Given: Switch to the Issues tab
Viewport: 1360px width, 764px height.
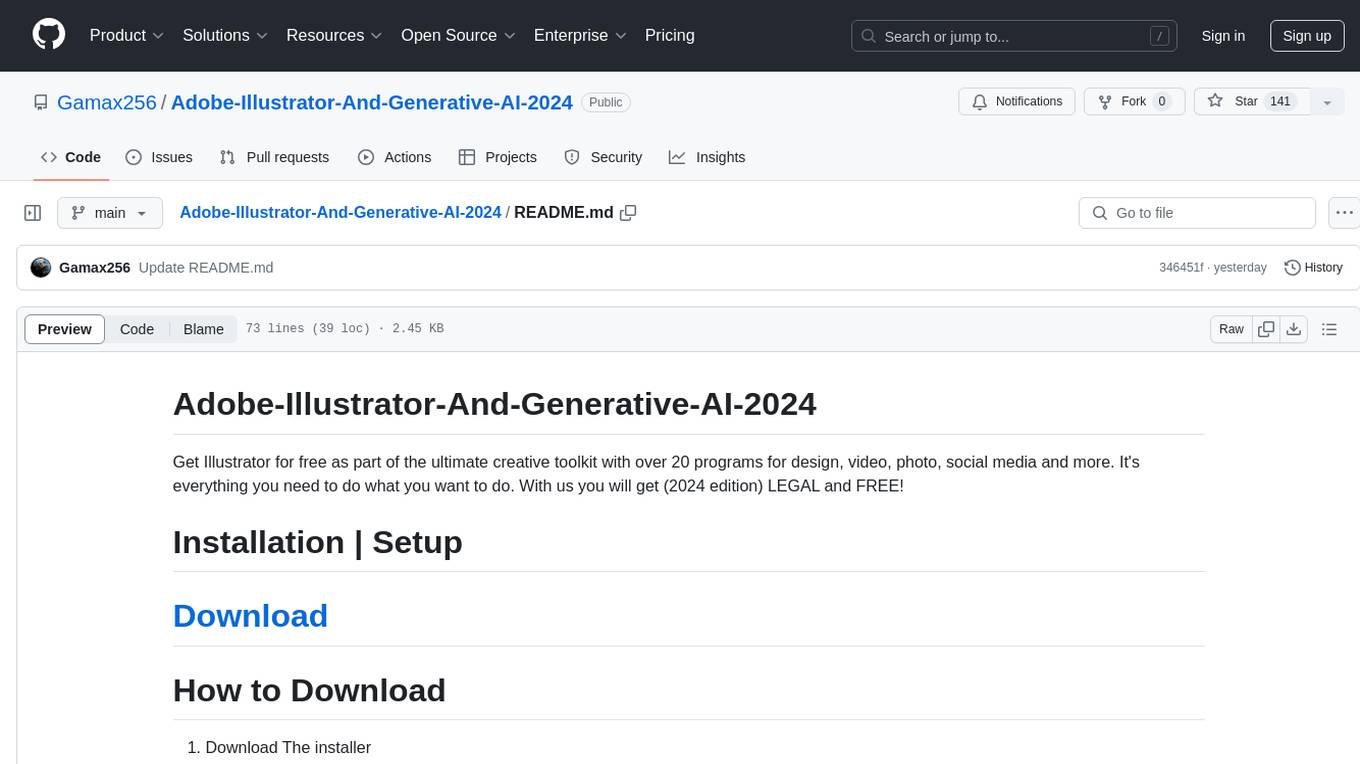Looking at the screenshot, I should pyautogui.click(x=159, y=157).
